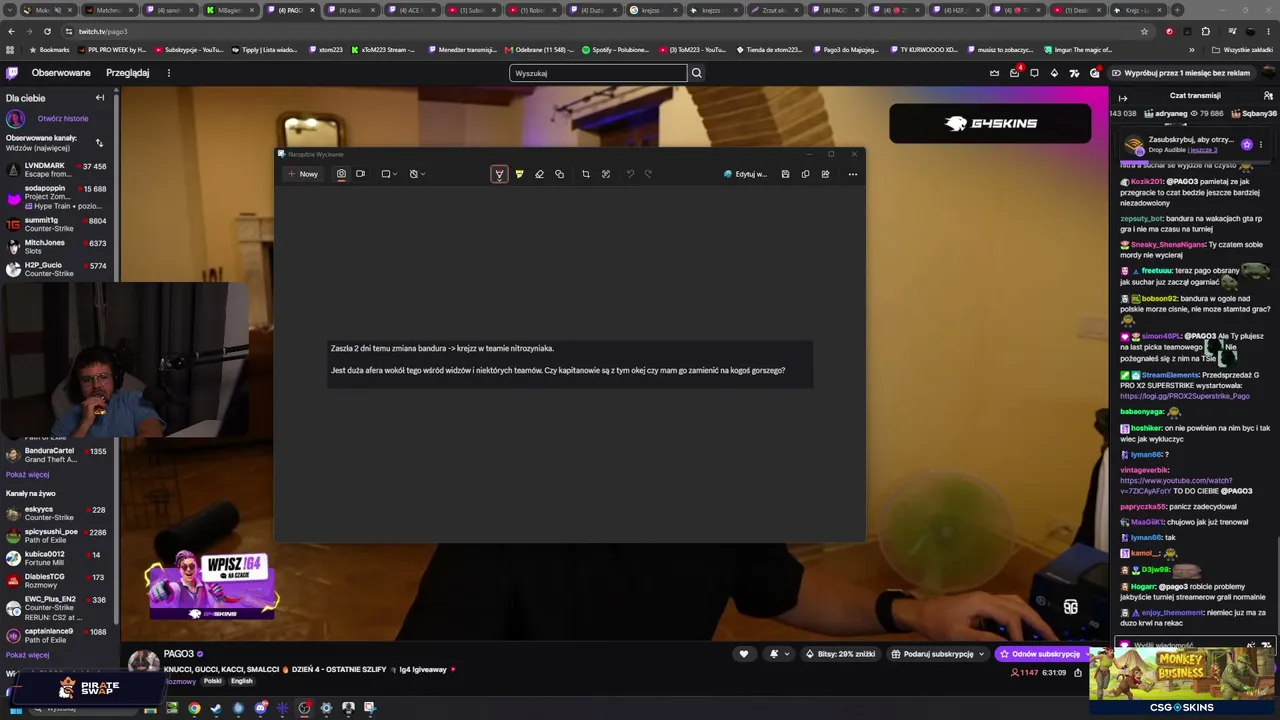Screen dimensions: 1280x720
Task: Open eskyycs live channel in sidebar
Action: tap(58, 514)
